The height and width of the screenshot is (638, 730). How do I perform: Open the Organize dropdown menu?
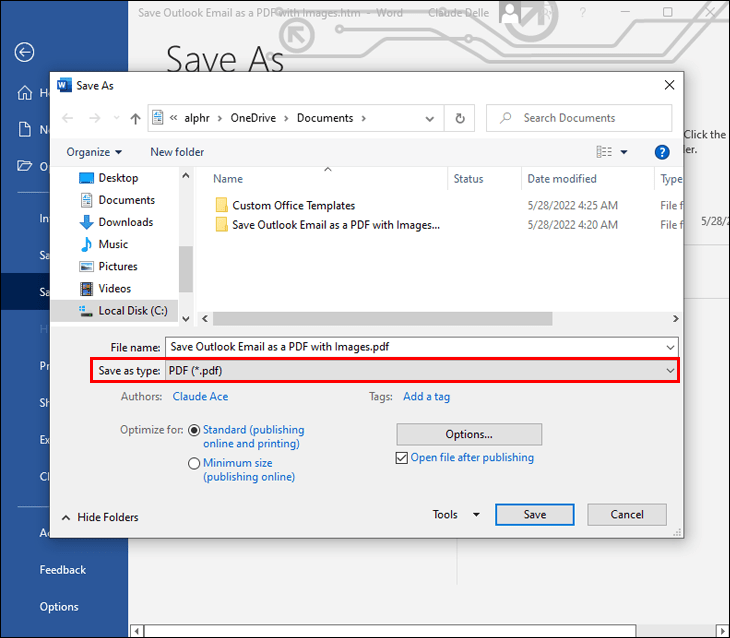tap(94, 152)
